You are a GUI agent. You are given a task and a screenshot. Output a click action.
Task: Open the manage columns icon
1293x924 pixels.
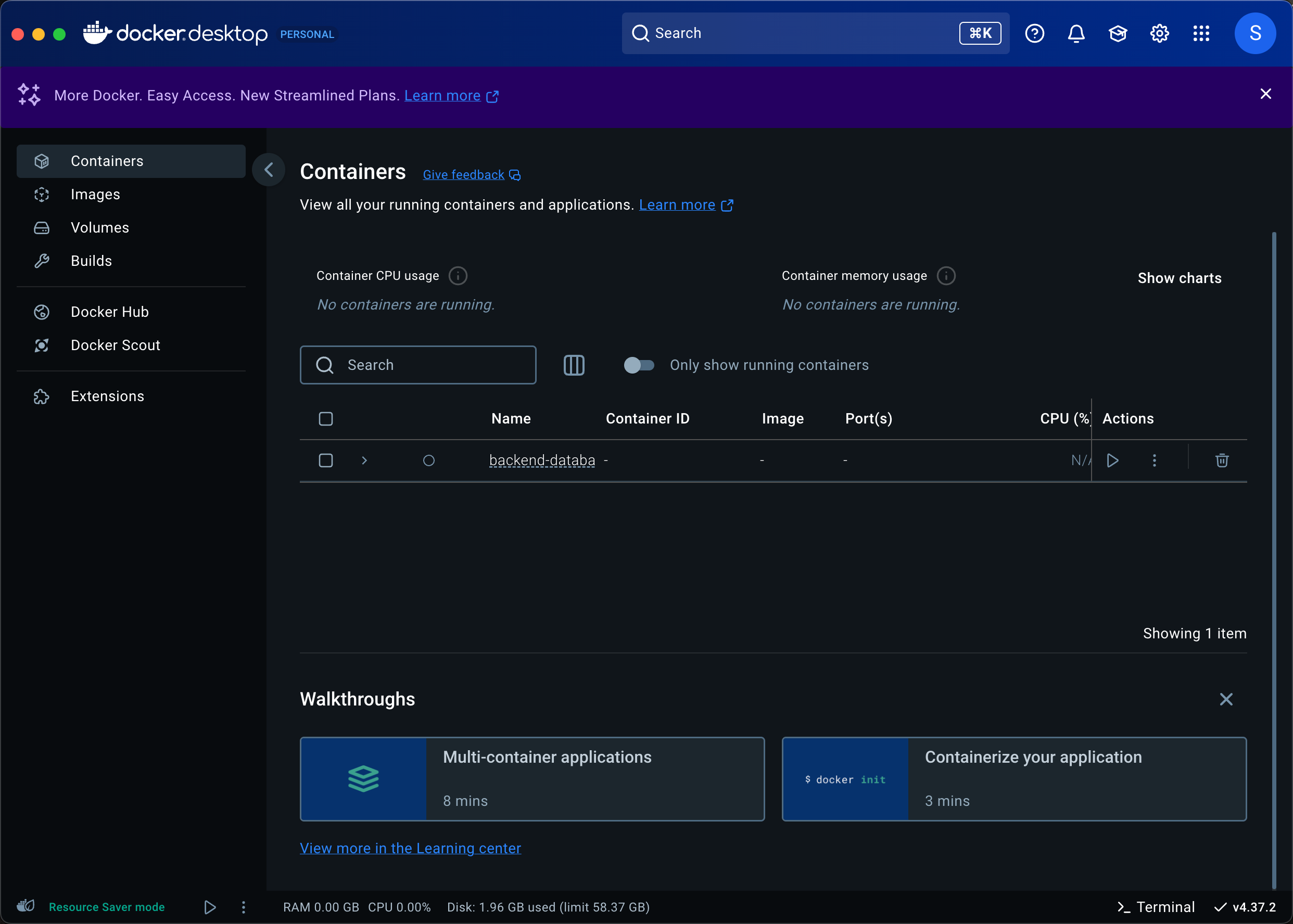coord(574,365)
